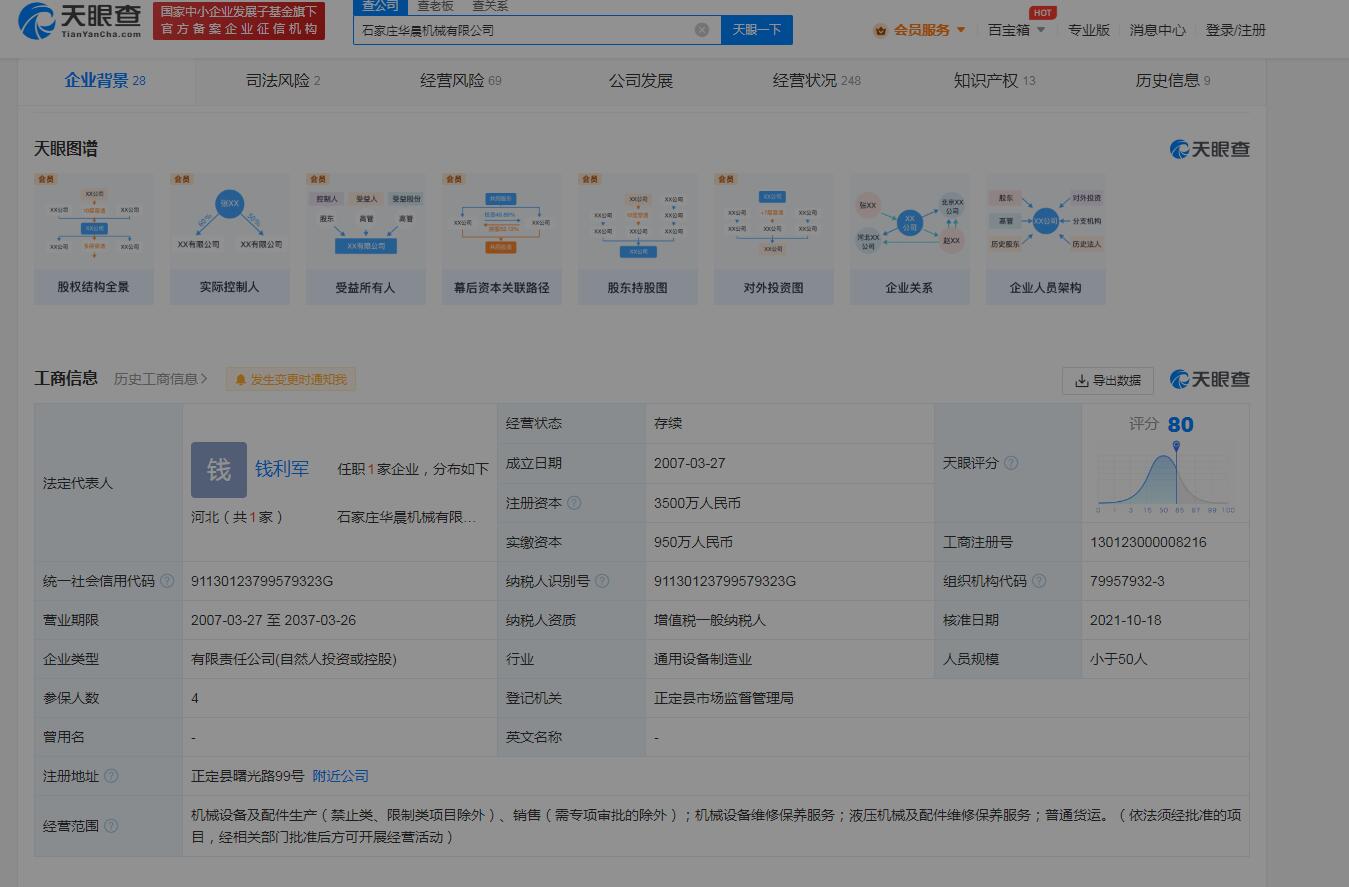Image resolution: width=1349 pixels, height=887 pixels.
Task: Click the crown icon beside 会员服务
Action: (x=880, y=30)
